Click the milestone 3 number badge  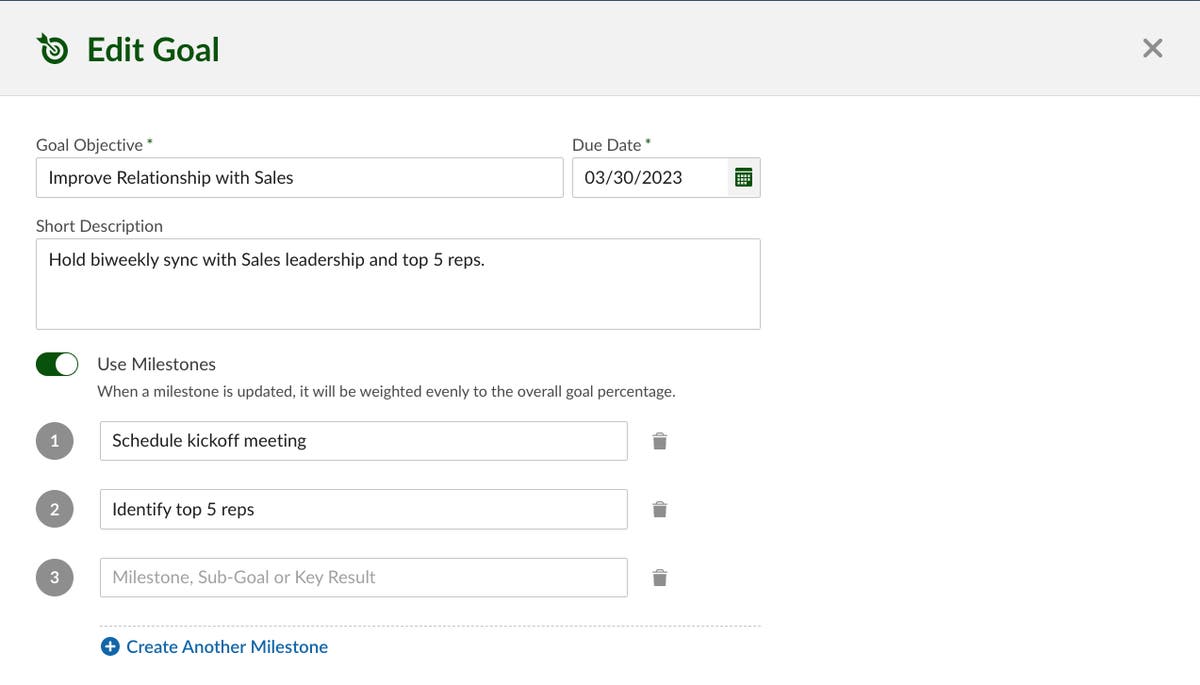55,577
